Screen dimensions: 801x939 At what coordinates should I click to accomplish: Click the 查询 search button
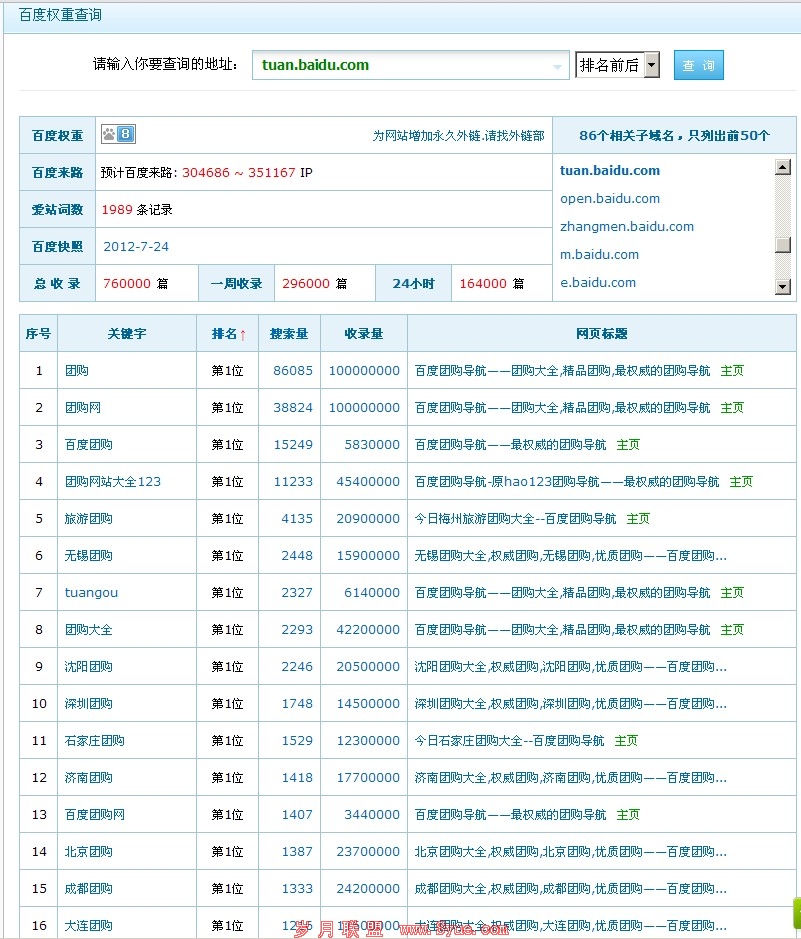pos(699,65)
